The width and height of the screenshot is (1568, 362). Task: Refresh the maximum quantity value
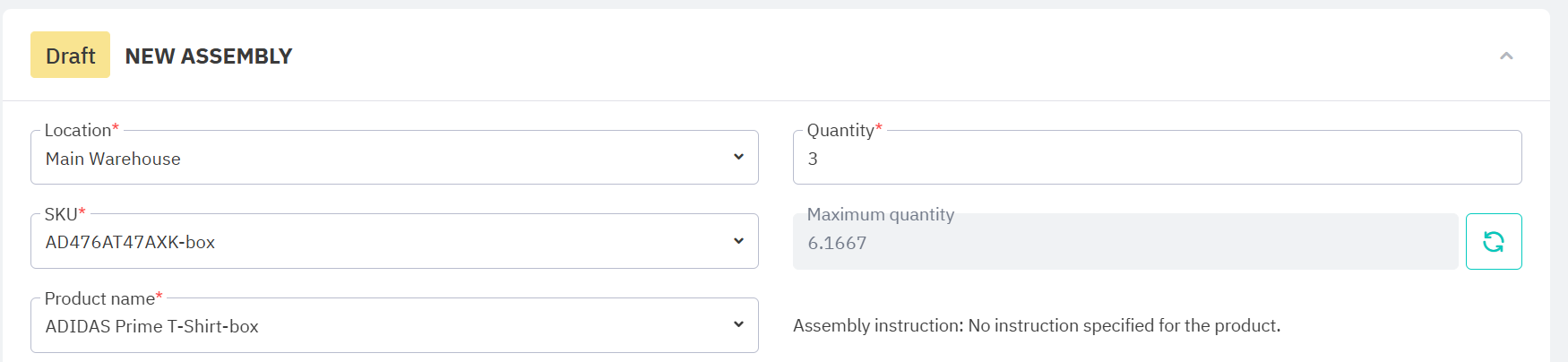[1493, 242]
